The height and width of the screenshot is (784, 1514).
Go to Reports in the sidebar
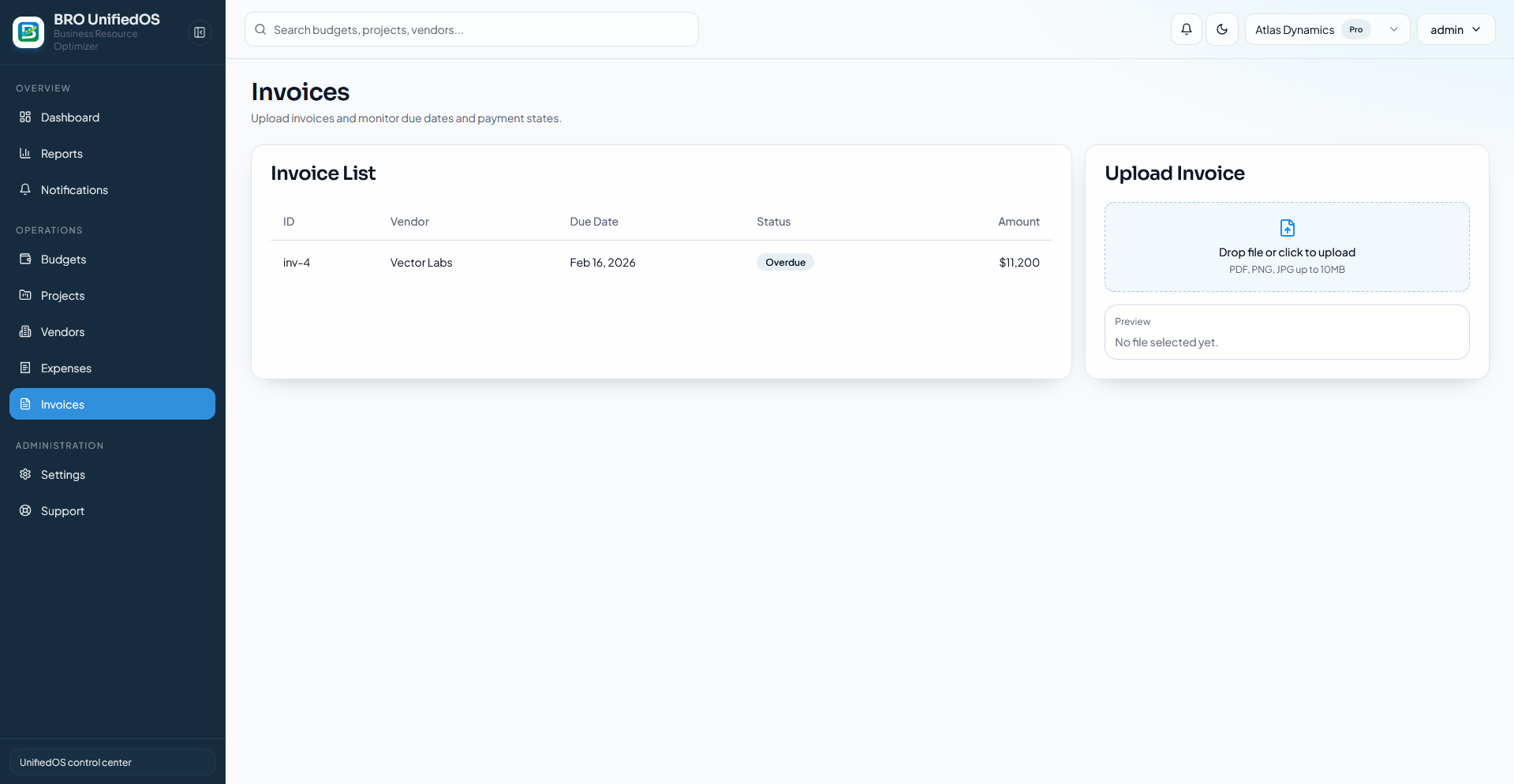point(62,154)
